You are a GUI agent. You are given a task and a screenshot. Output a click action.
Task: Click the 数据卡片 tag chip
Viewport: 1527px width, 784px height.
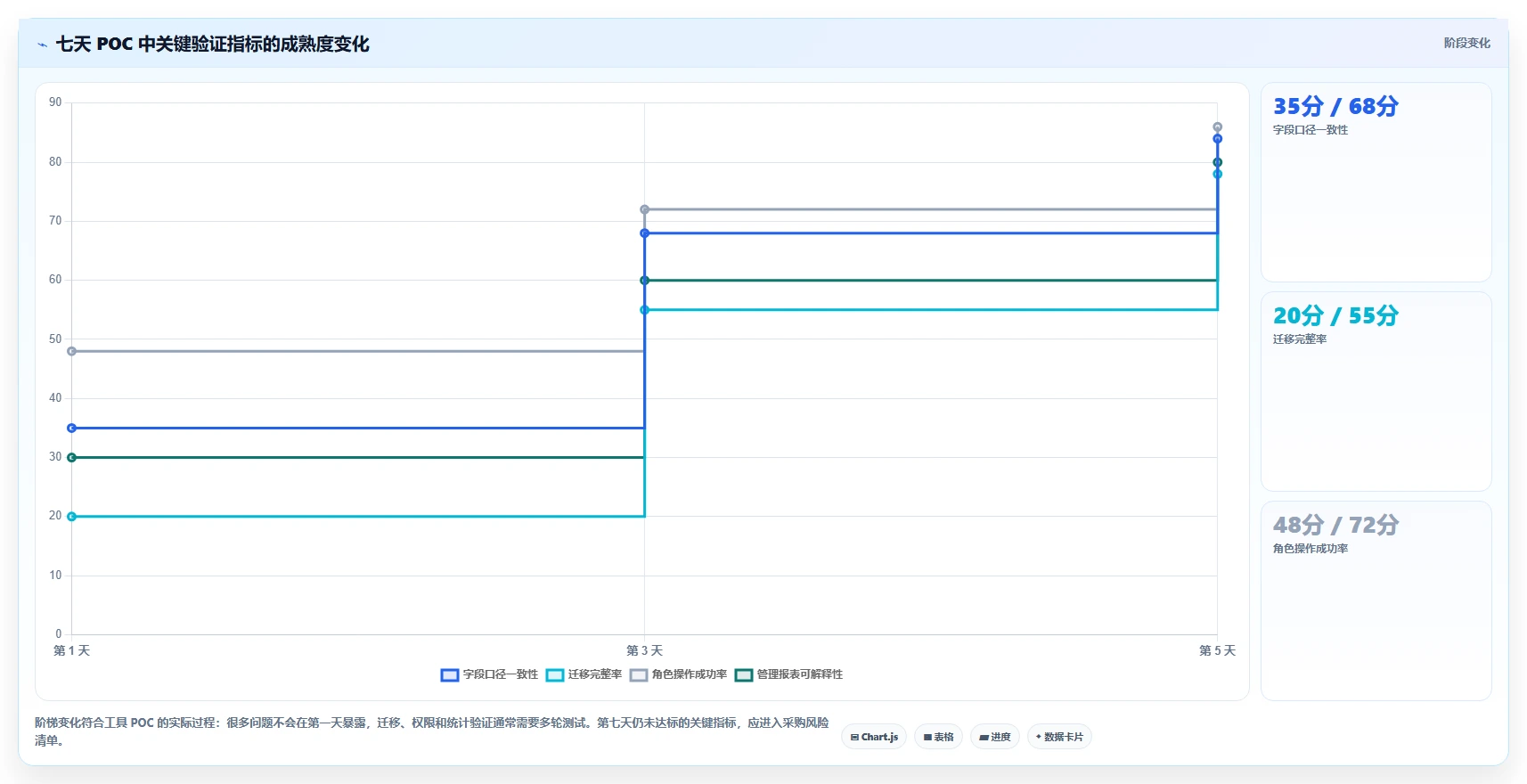(1059, 737)
